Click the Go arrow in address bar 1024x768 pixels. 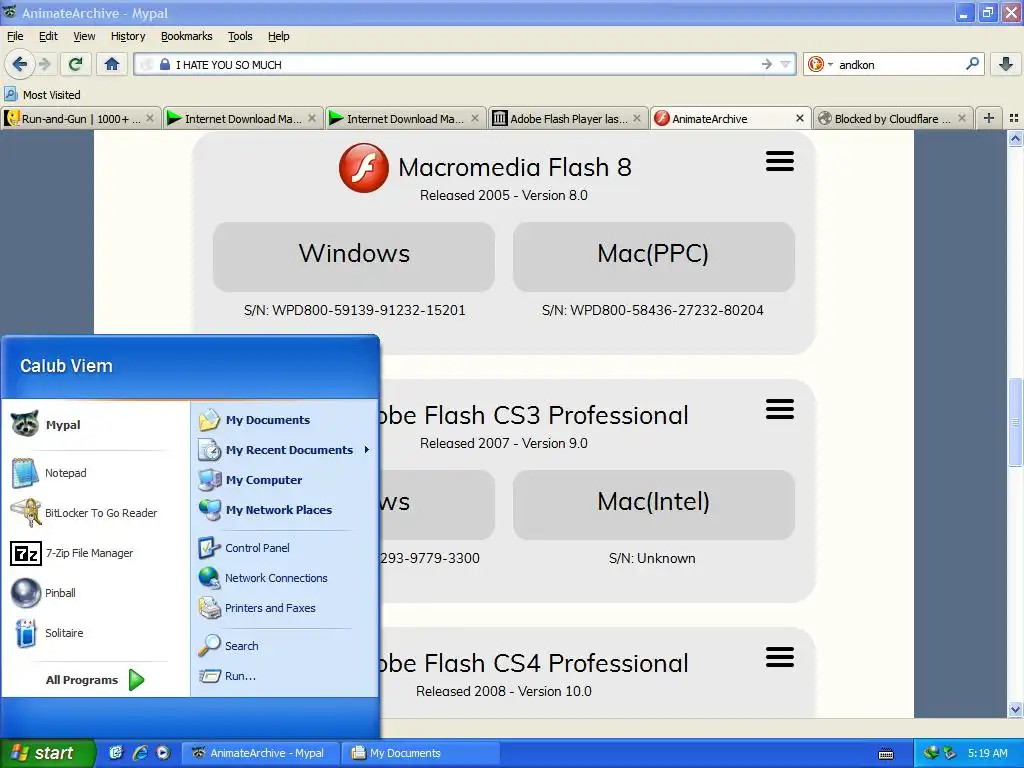point(766,64)
